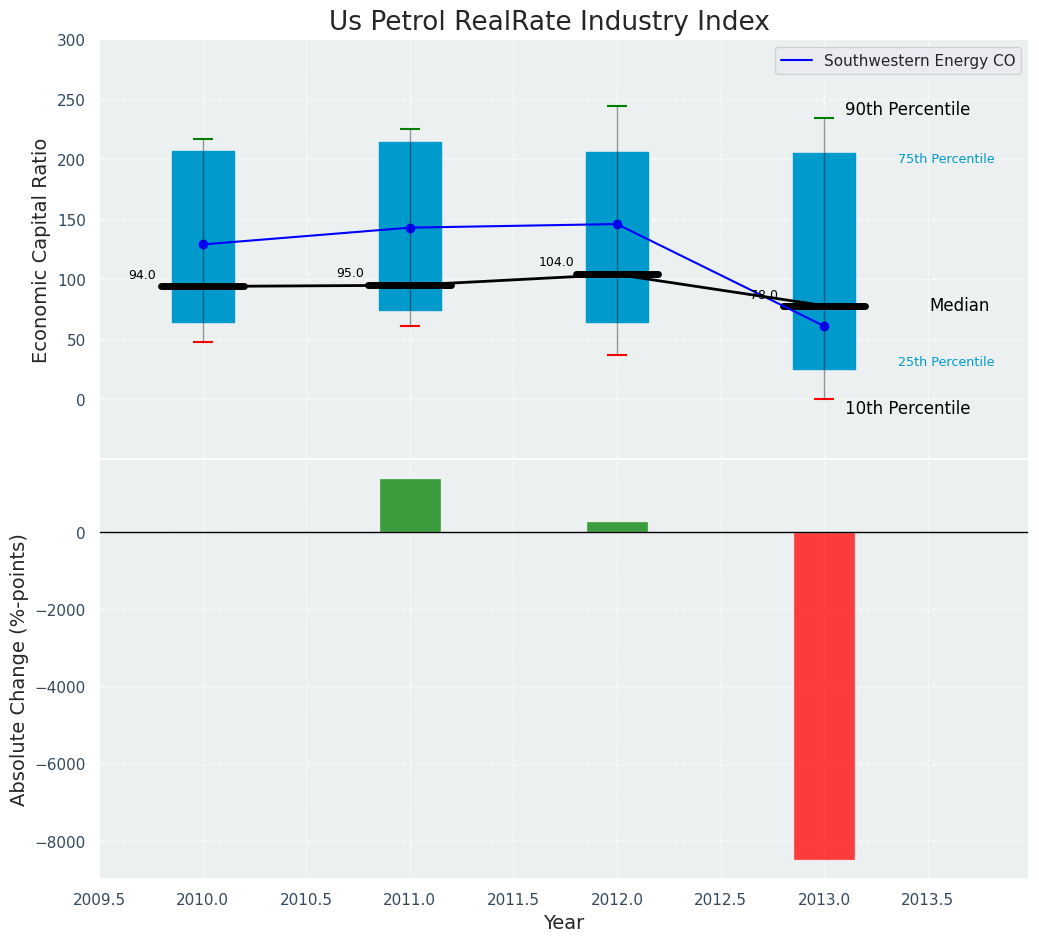Click the blue legend line sample
The height and width of the screenshot is (942, 1039).
tap(798, 61)
